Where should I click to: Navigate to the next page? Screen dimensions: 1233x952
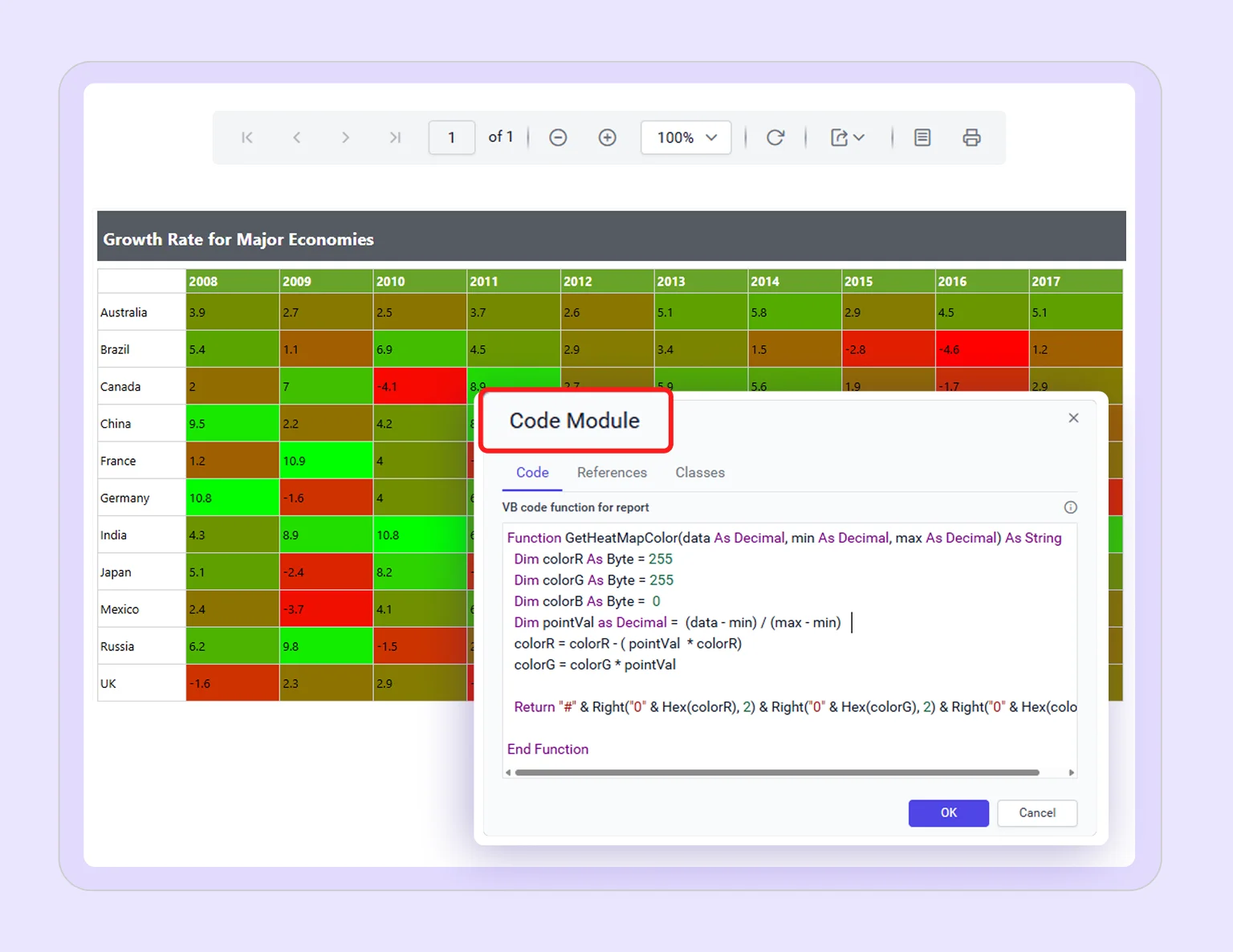point(345,137)
